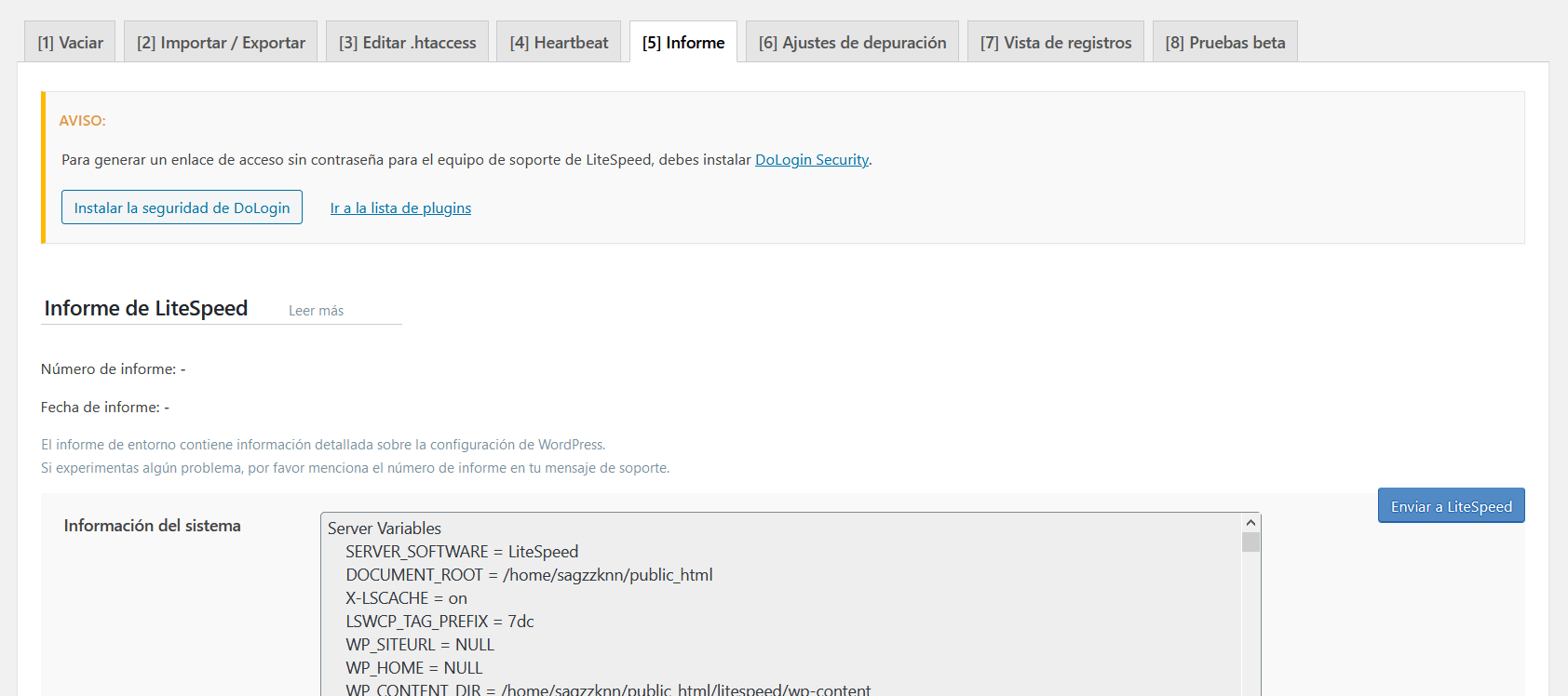Click the SERVER_SOFTWARE = LiteSpeed line
1568x696 pixels.
pos(462,552)
